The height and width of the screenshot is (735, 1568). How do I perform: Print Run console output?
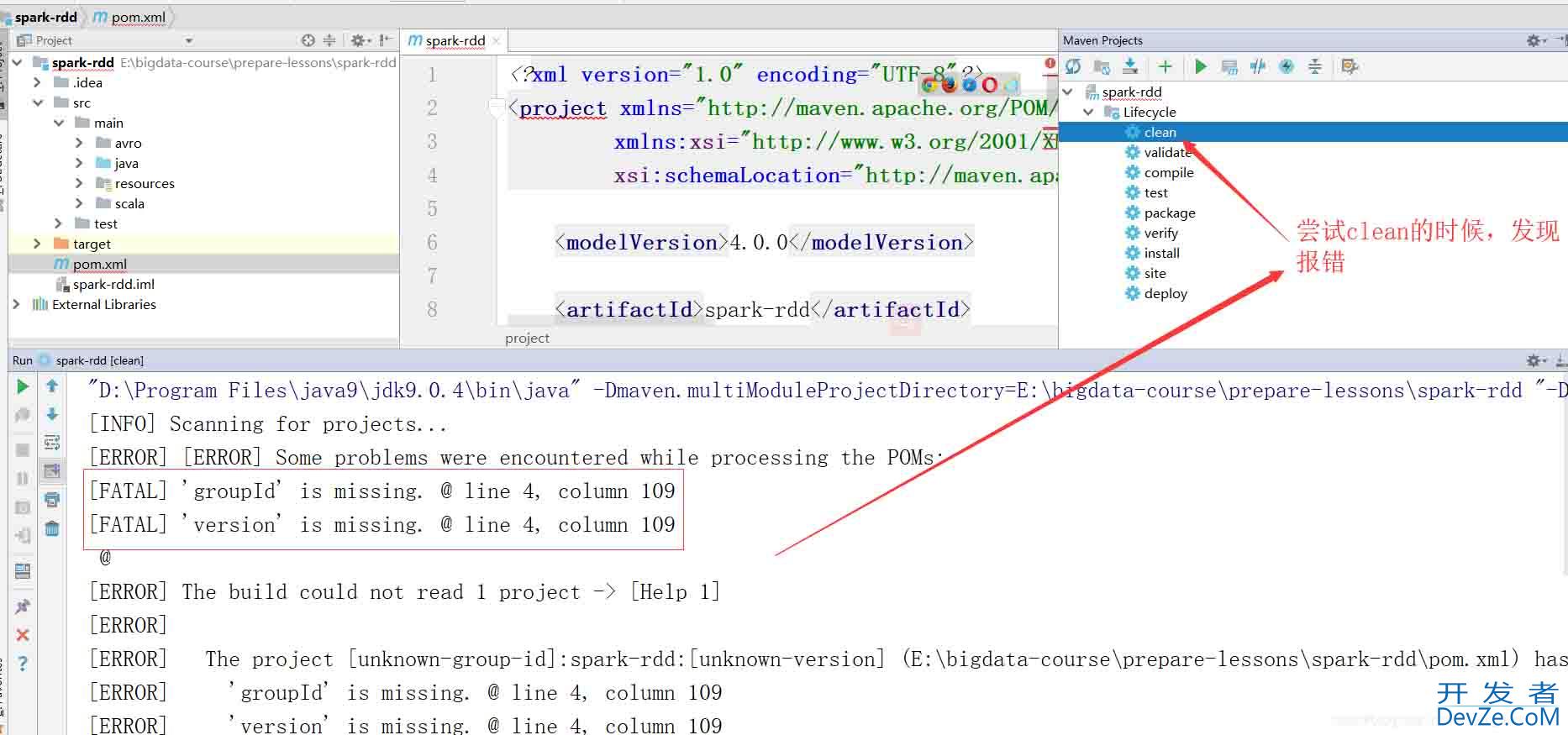point(52,500)
